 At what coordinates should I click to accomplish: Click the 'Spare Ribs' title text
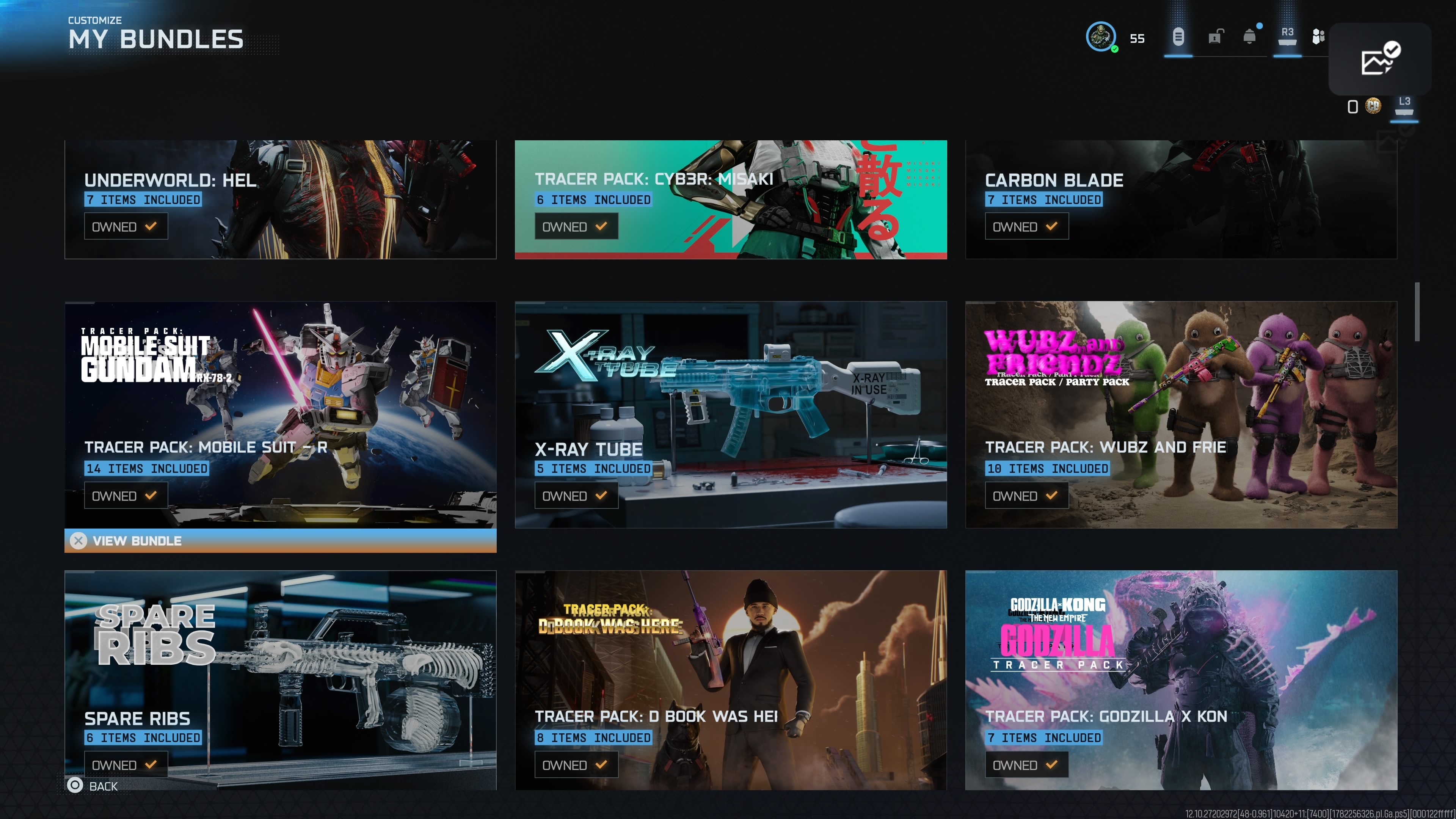point(137,719)
